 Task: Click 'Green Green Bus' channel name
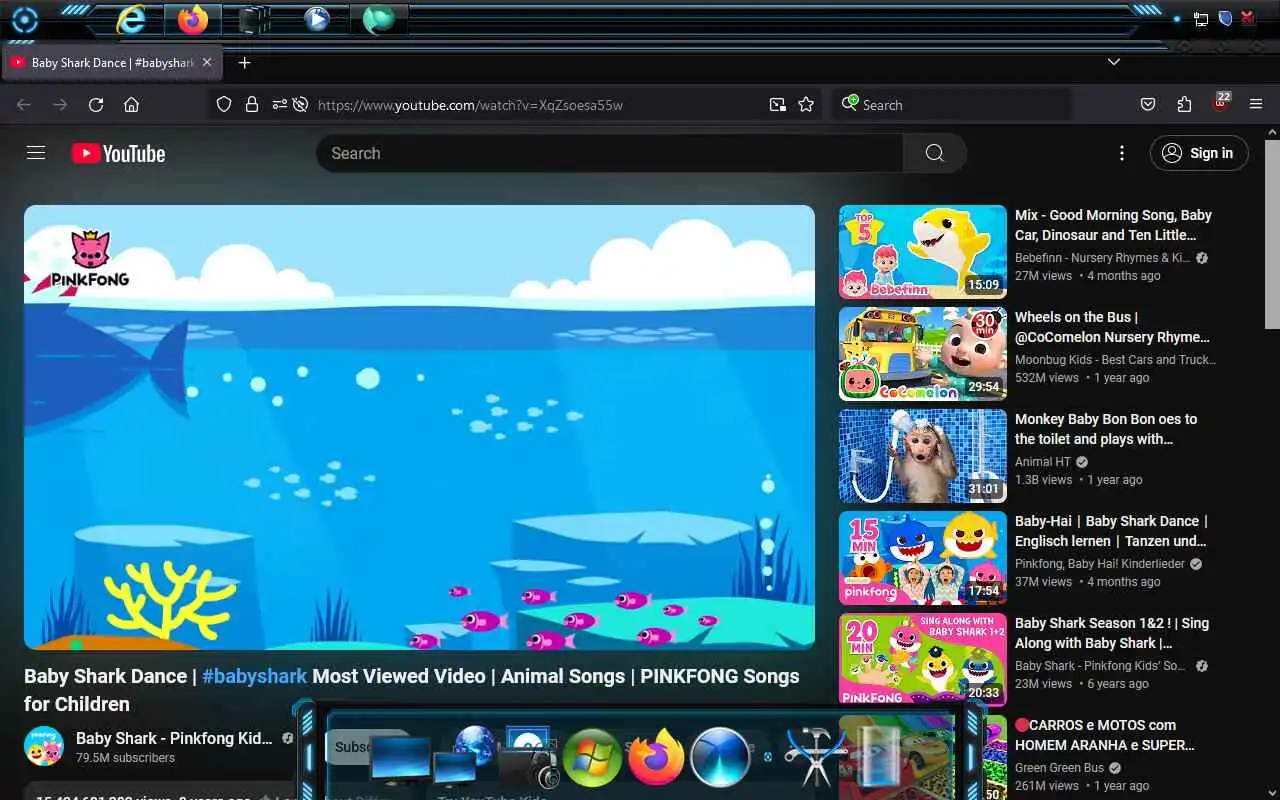click(1059, 768)
